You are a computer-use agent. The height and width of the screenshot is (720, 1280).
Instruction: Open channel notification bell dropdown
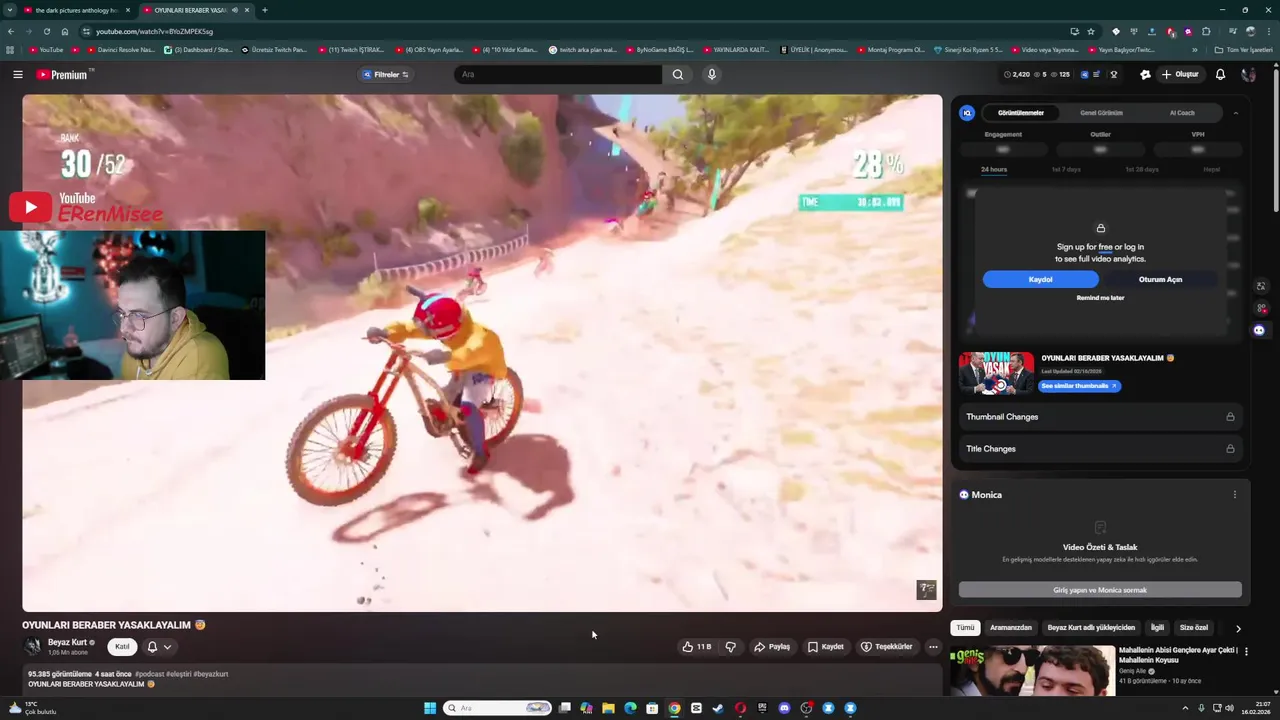[159, 647]
